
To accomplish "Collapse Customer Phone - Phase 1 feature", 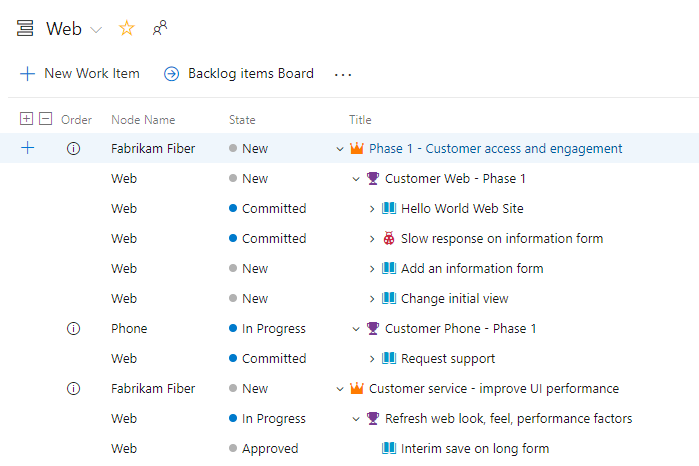I will click(x=356, y=329).
